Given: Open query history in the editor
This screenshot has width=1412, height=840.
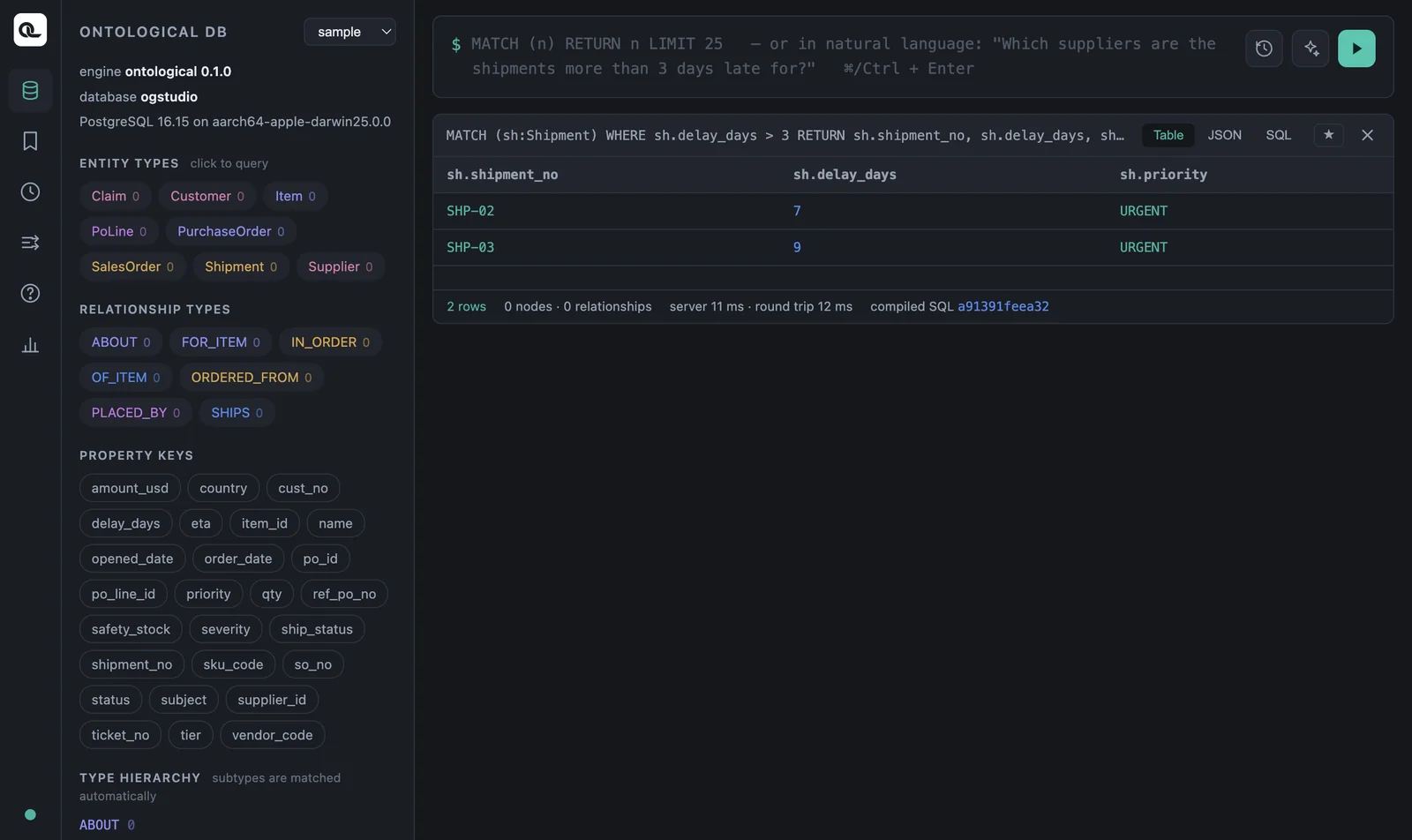Looking at the screenshot, I should point(1264,49).
